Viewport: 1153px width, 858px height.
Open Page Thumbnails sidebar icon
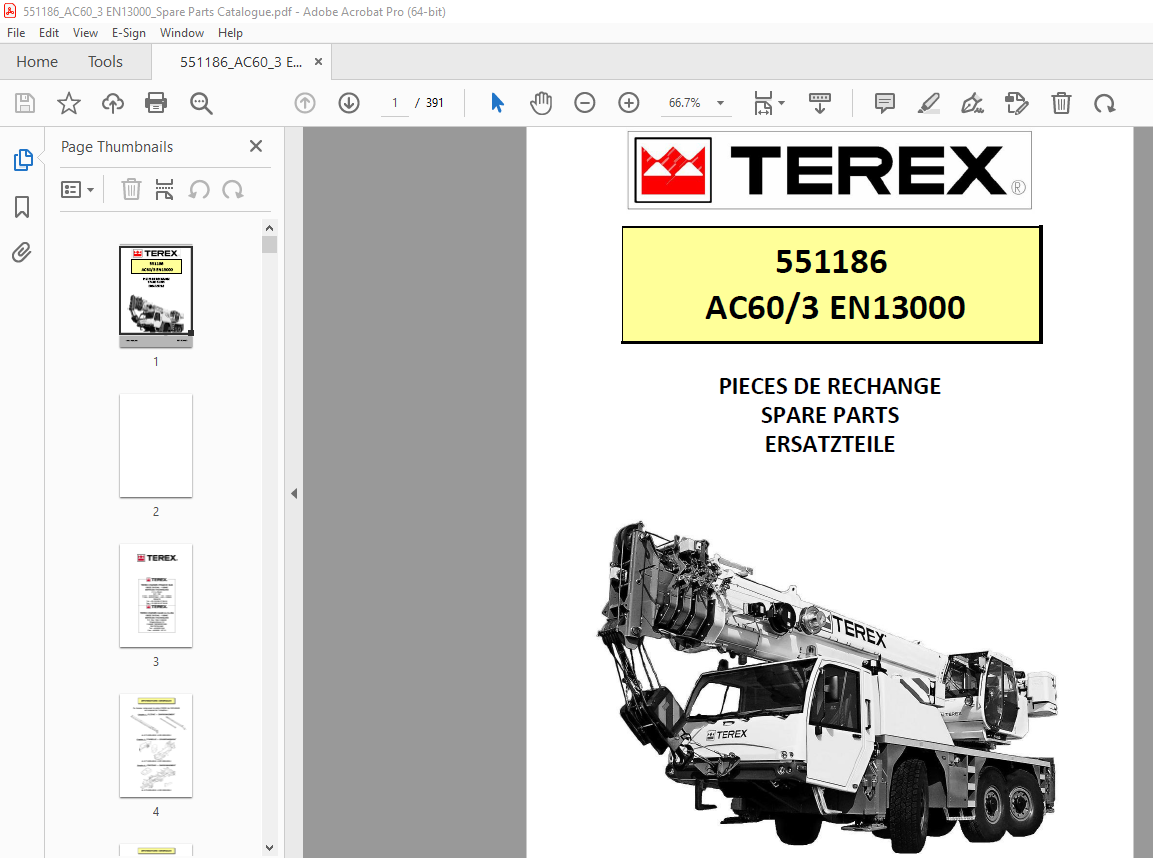pyautogui.click(x=23, y=160)
